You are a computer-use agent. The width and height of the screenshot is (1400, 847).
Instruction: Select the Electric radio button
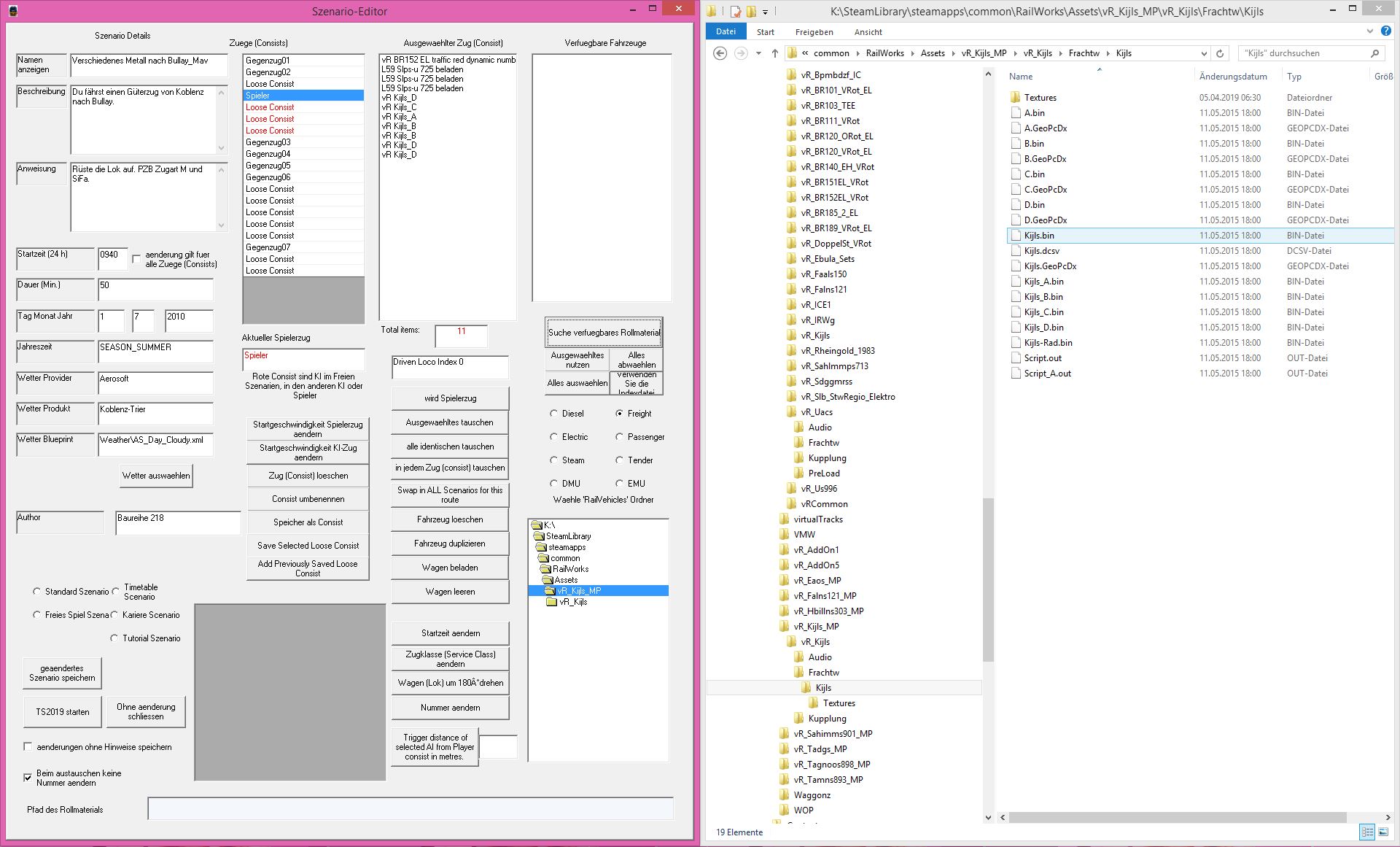553,437
